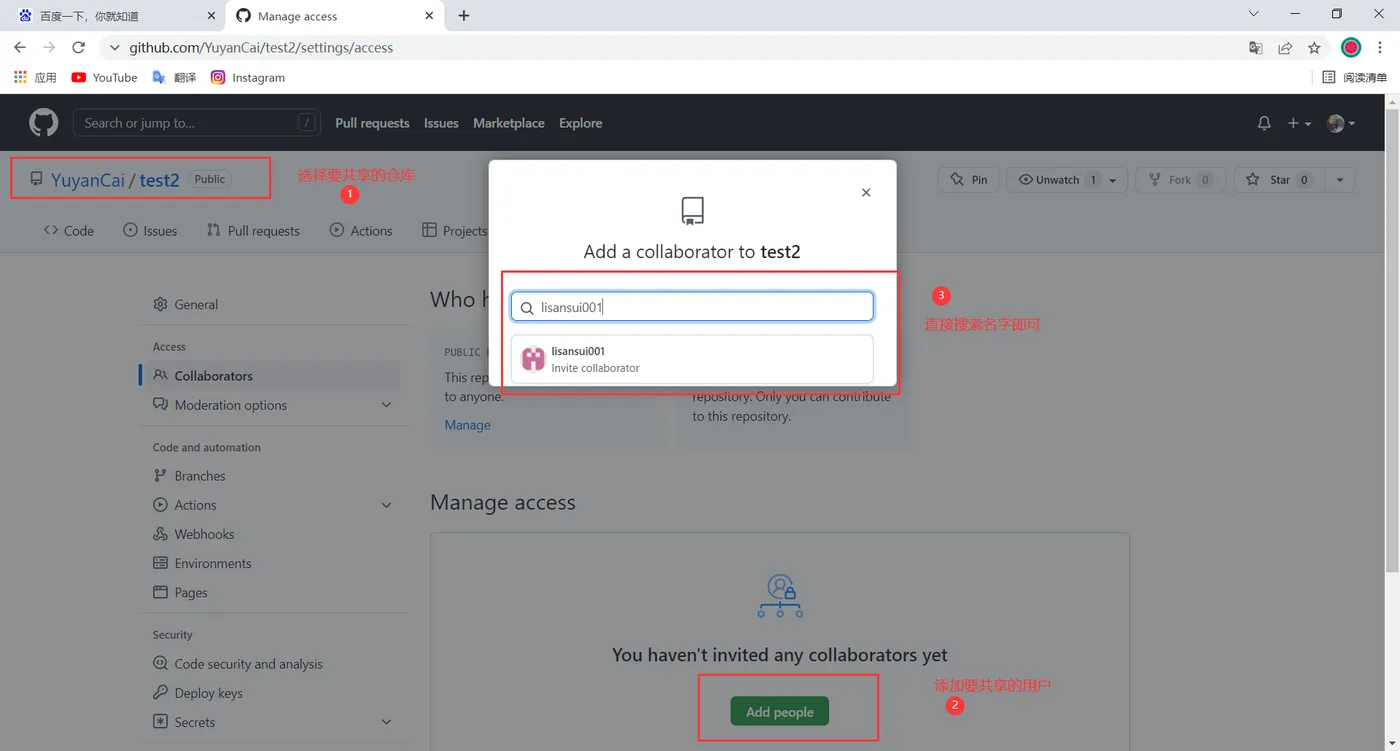Click the browser address bar URL
The width and height of the screenshot is (1400, 751).
coord(261,47)
